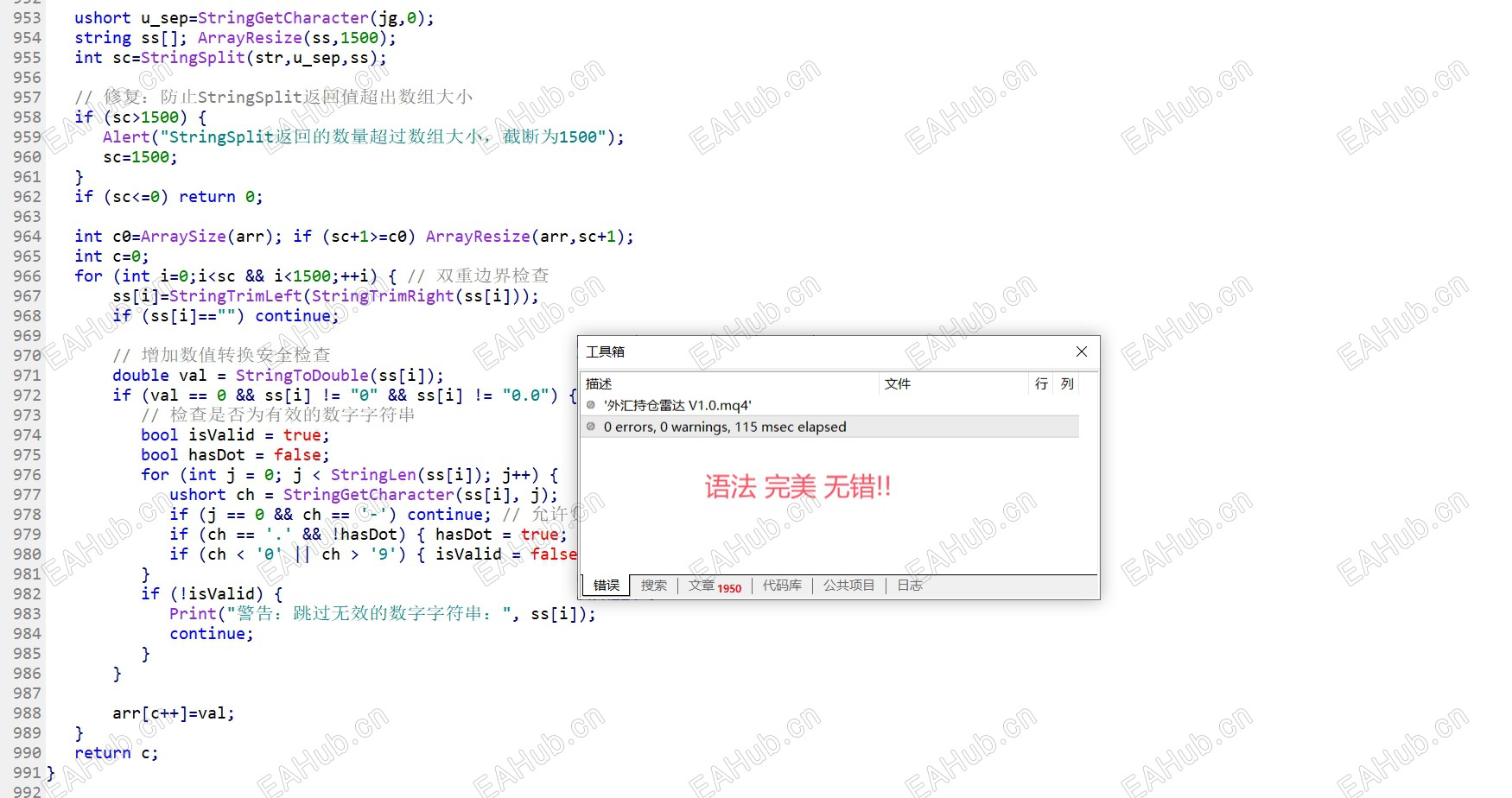
Task: Place cursor on the 'return c;' line
Action: [117, 753]
